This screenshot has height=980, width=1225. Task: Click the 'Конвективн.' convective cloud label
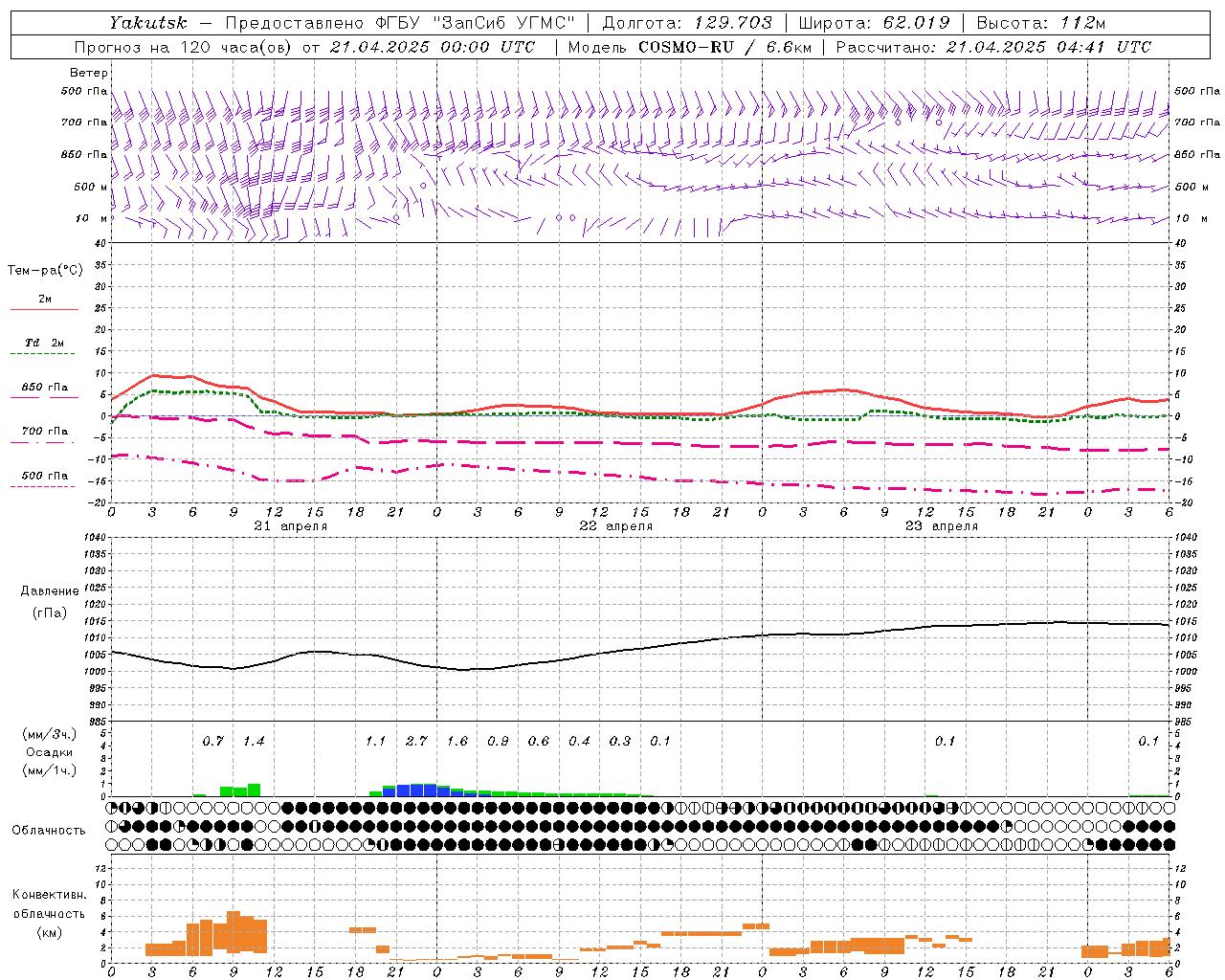point(49,895)
